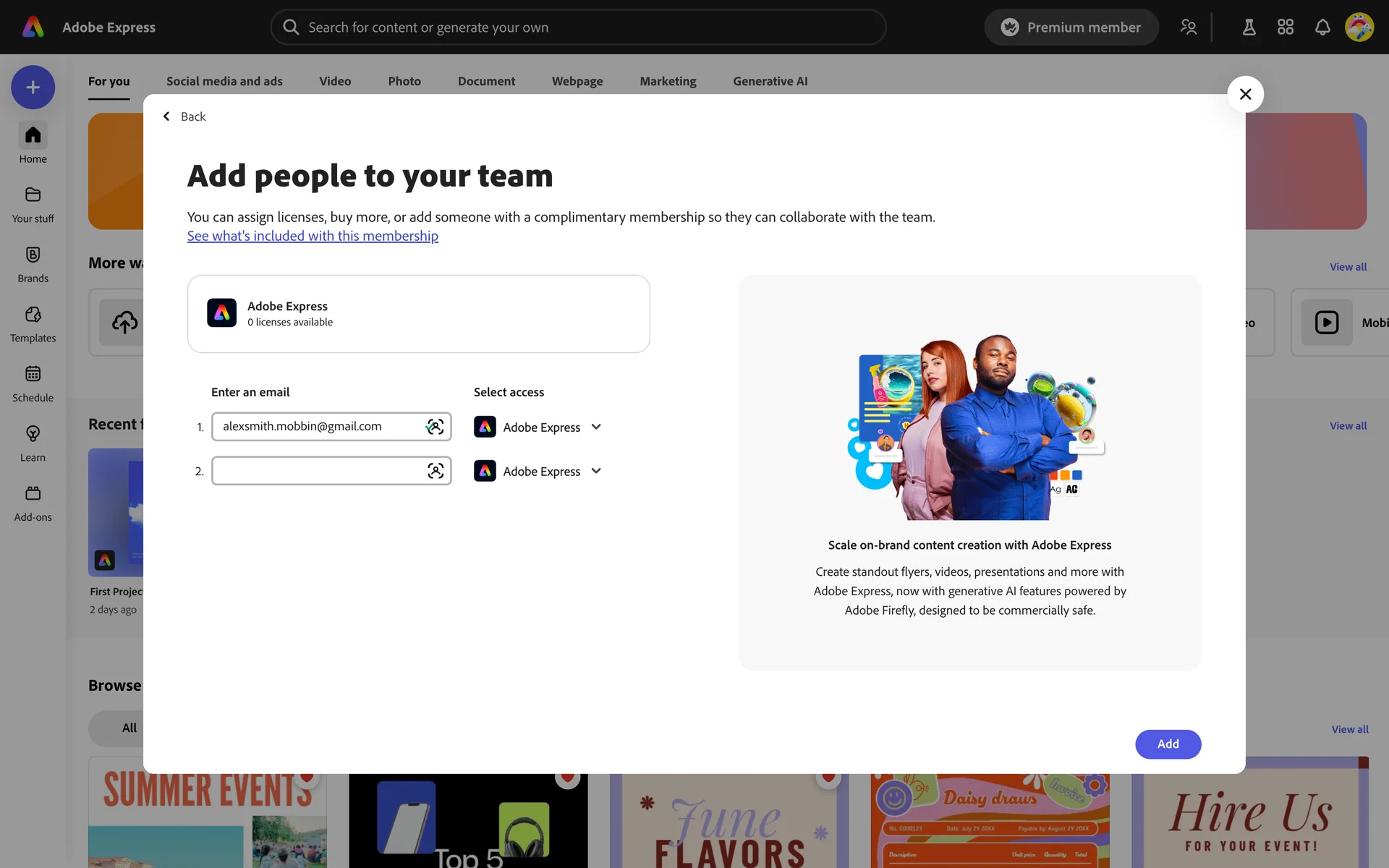Go back using the Back chevron
The width and height of the screenshot is (1389, 868).
pos(167,116)
